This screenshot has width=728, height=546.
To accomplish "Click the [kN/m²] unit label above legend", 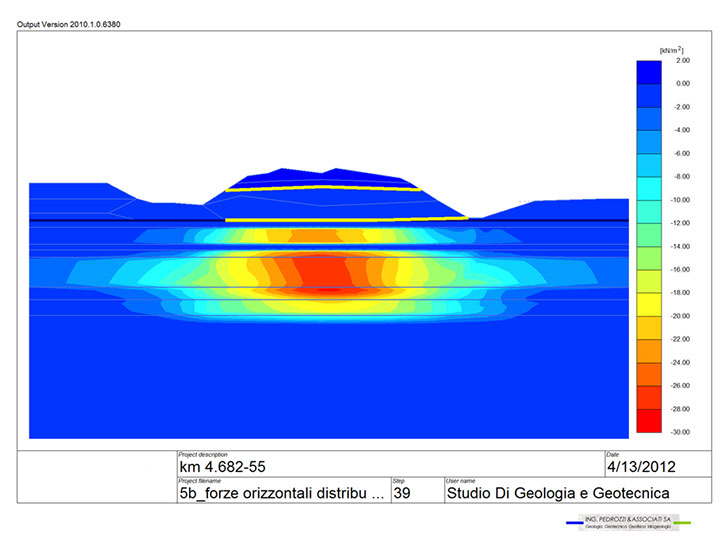I will tap(670, 49).
